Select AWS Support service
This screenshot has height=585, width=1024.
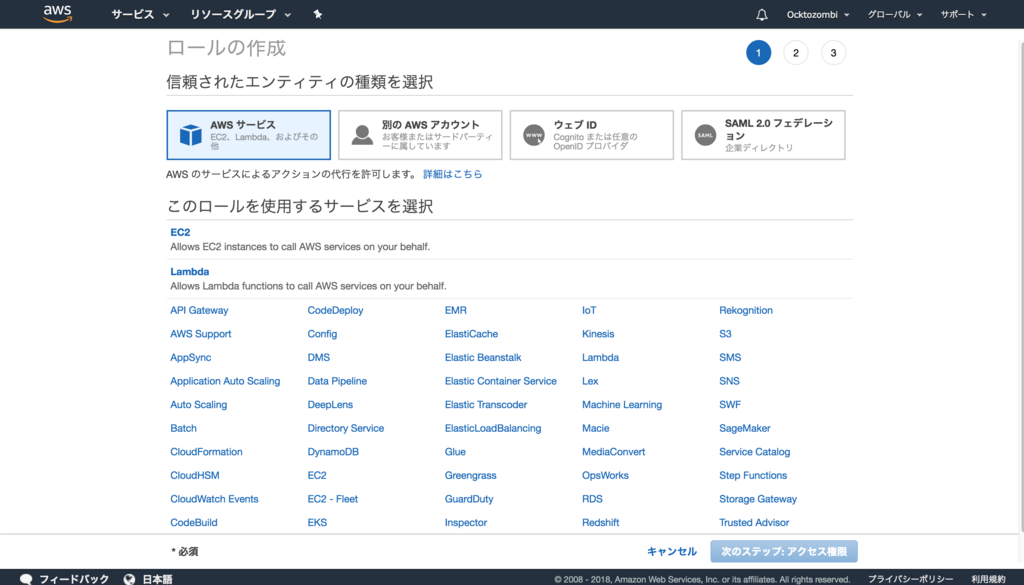[x=200, y=334]
